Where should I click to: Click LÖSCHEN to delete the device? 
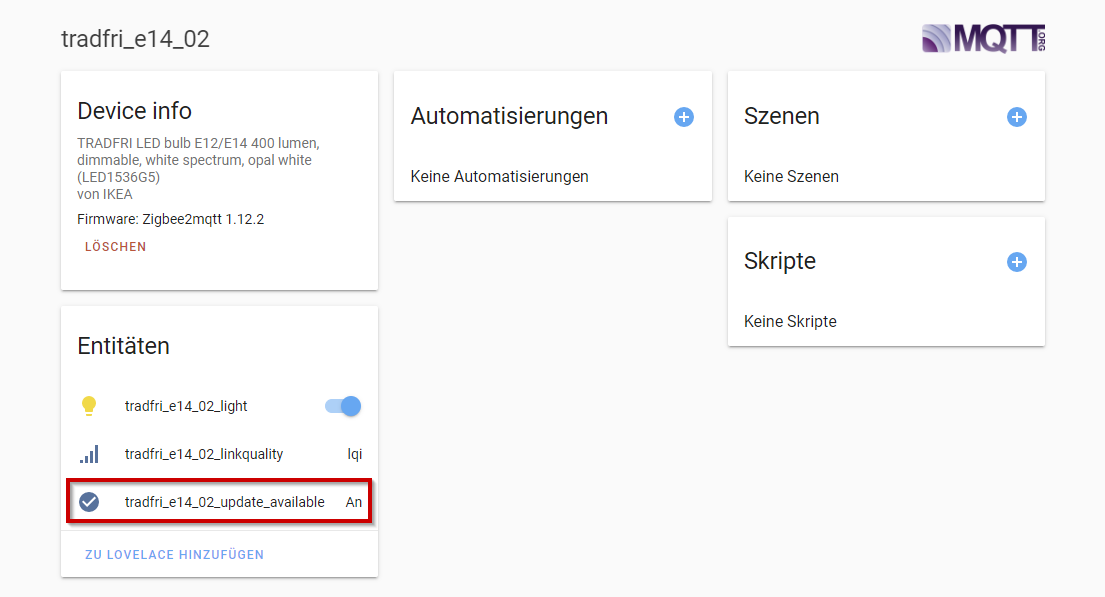[115, 246]
